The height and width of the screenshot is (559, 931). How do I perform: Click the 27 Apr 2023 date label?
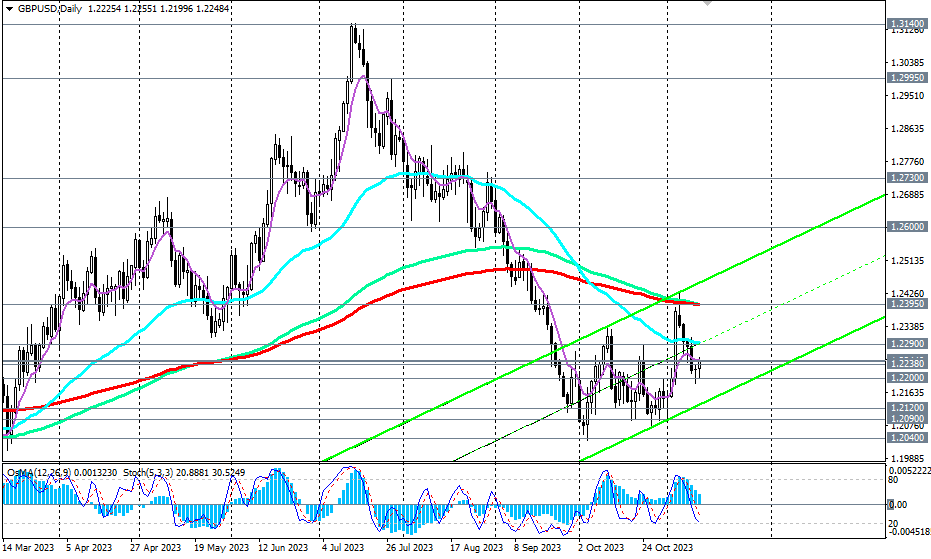tap(155, 547)
